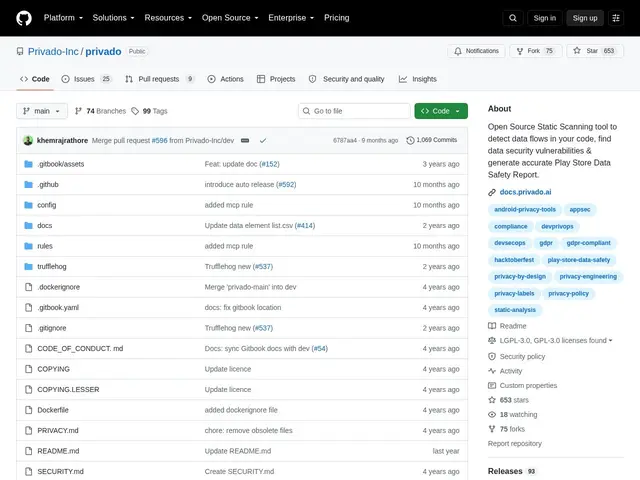Open the .gitignore file
Viewport: 640px width, 480px height.
(51, 328)
